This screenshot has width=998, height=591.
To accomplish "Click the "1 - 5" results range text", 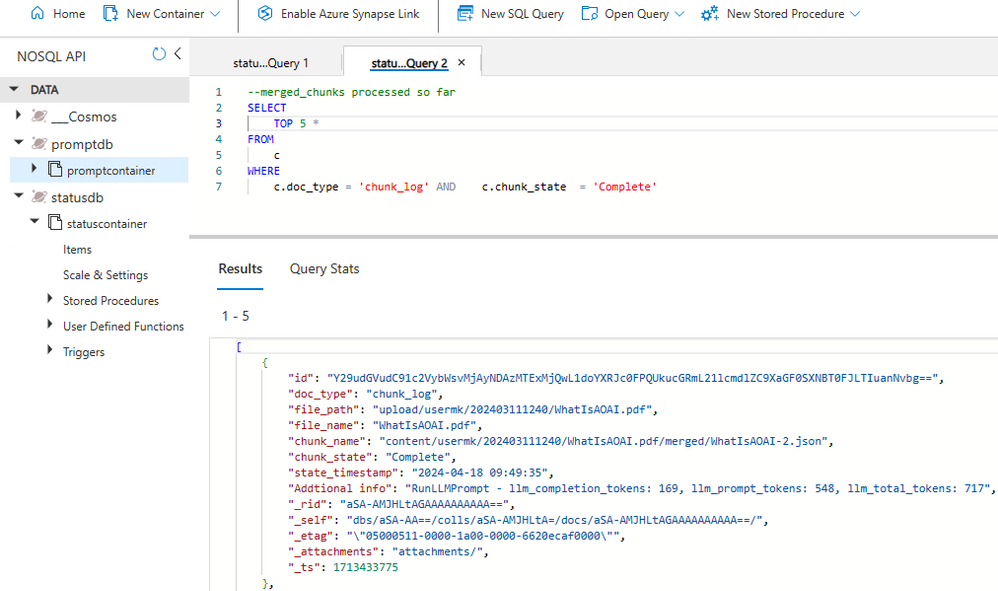I will pyautogui.click(x=235, y=316).
